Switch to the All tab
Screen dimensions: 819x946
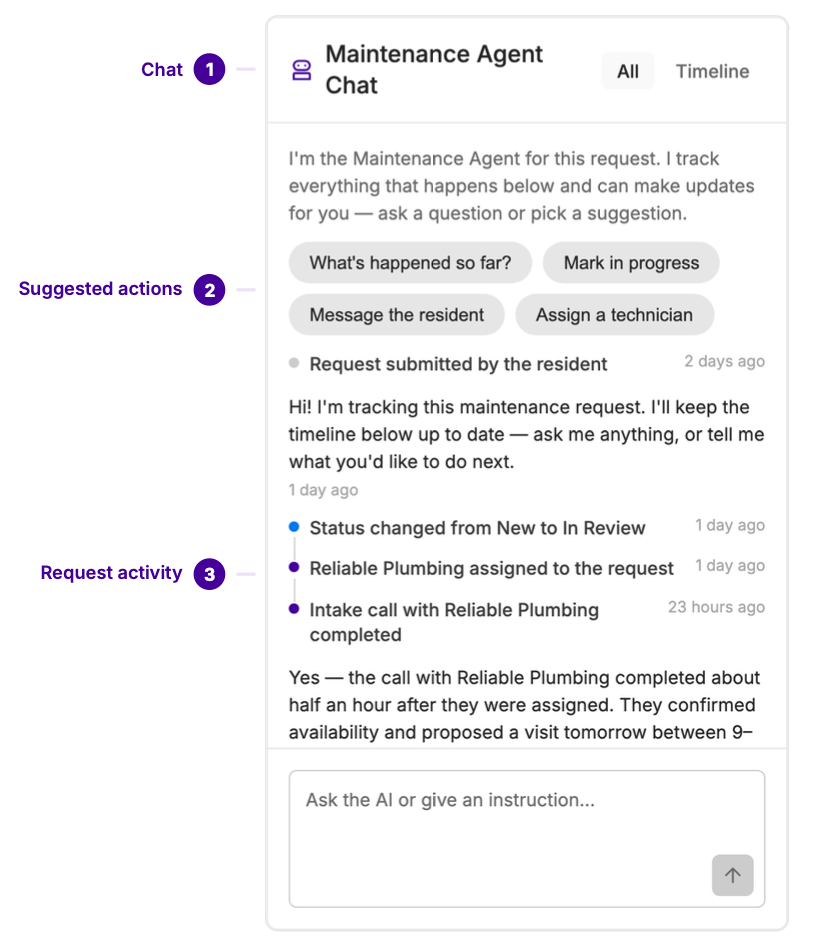click(628, 71)
